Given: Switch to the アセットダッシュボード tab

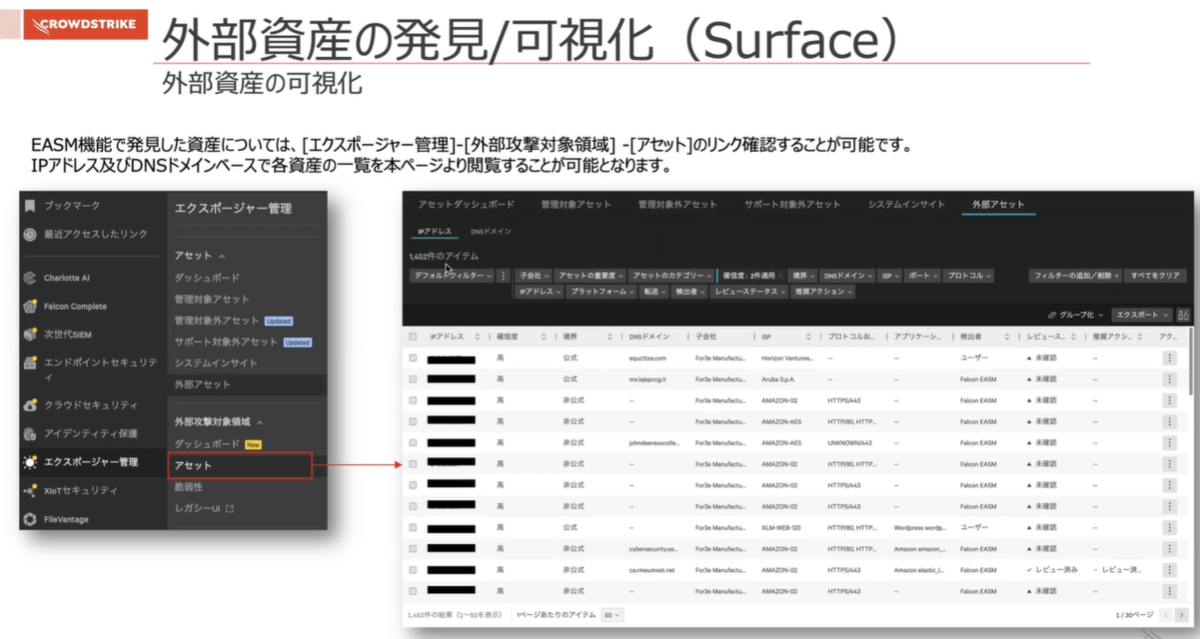Looking at the screenshot, I should [x=466, y=204].
